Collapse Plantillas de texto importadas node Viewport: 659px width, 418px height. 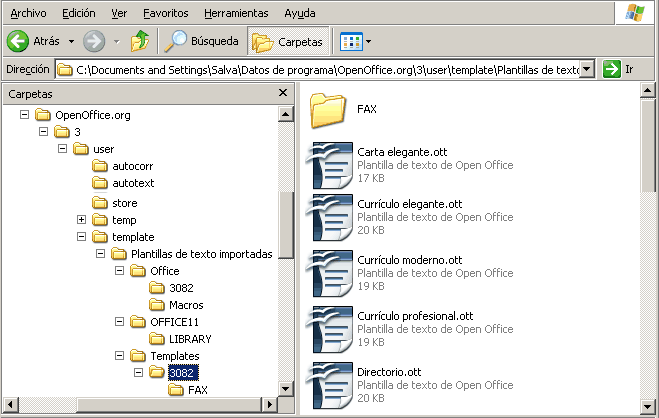coord(100,253)
